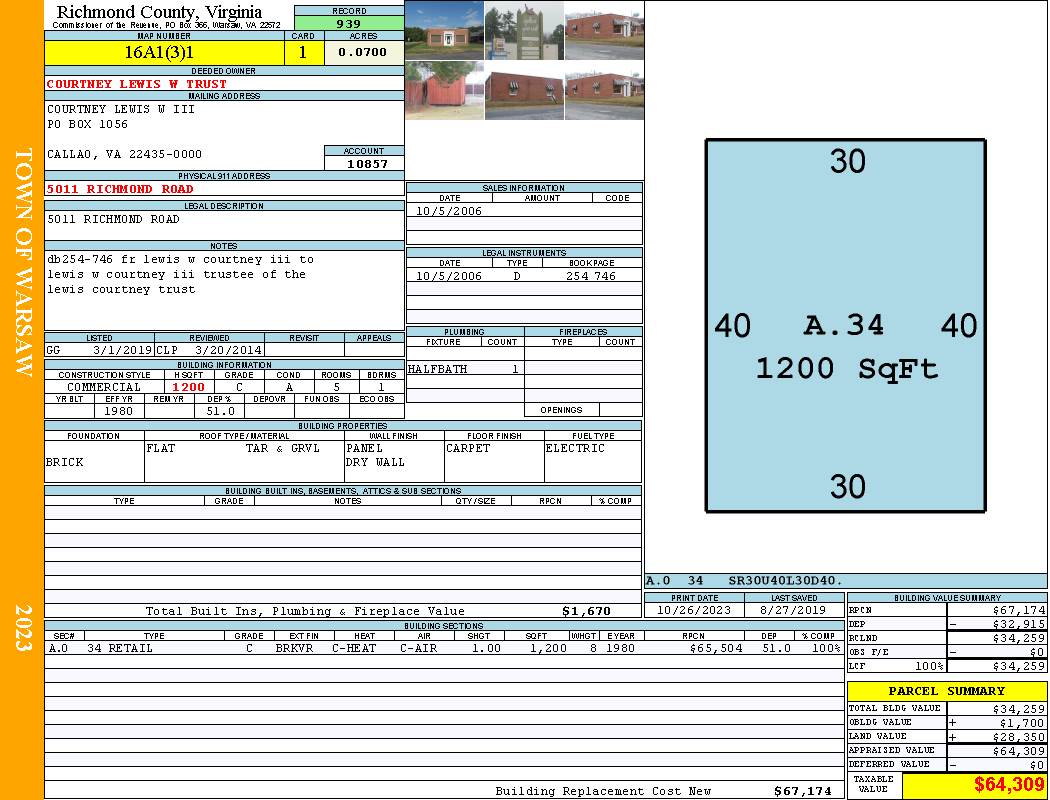Click the 10/5/2006 date under Sales Information
The image size is (1050, 800).
pyautogui.click(x=449, y=212)
